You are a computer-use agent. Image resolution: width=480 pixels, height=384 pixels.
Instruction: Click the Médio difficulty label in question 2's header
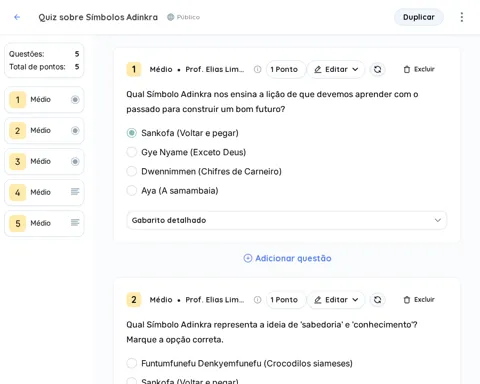pos(161,300)
